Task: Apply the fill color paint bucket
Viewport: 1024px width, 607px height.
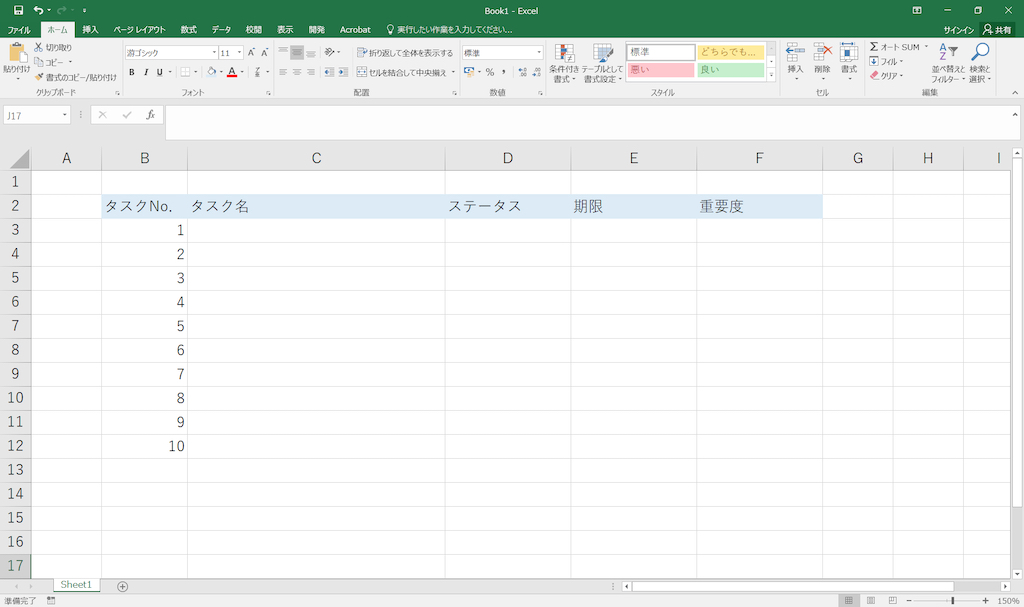Action: click(x=212, y=72)
